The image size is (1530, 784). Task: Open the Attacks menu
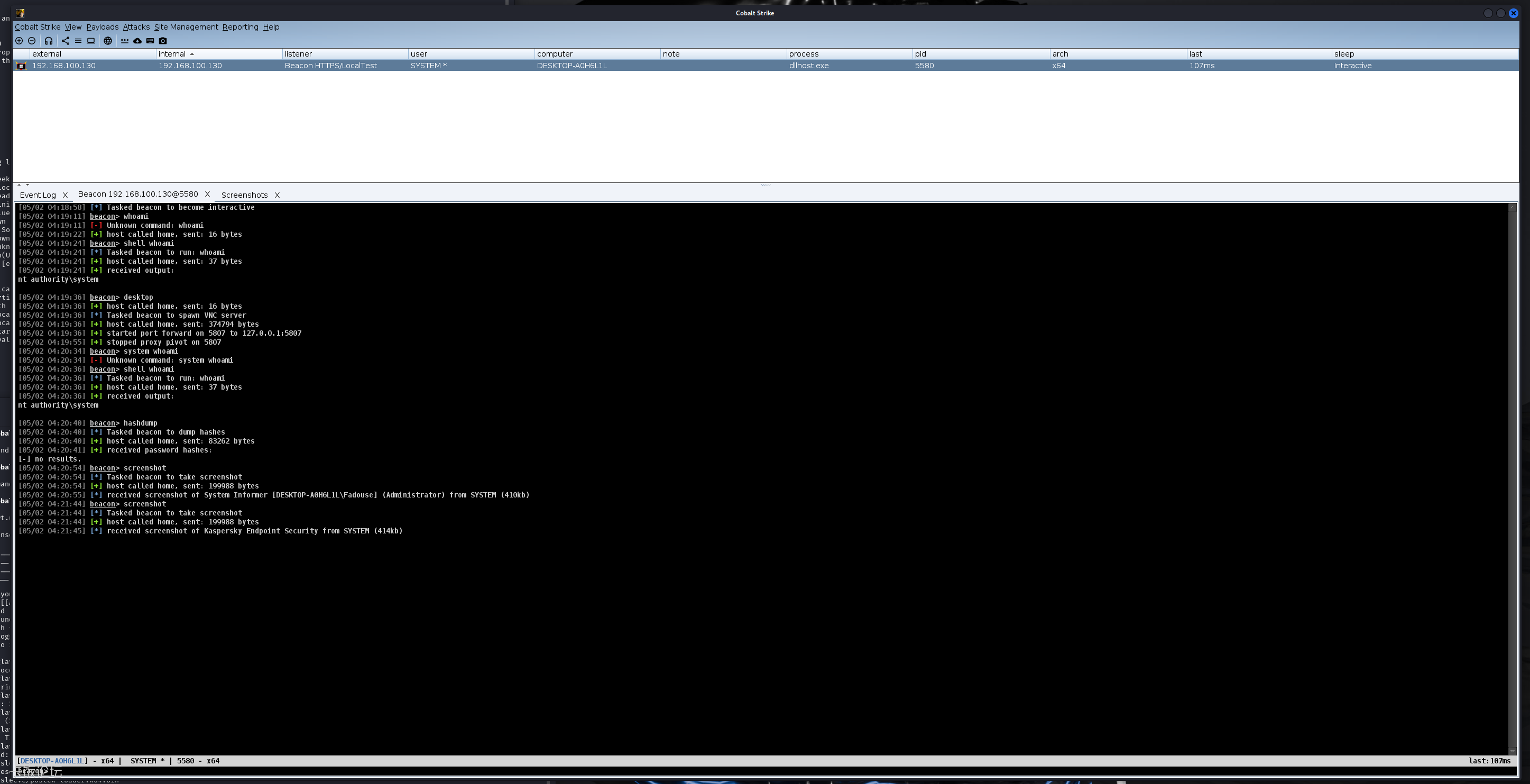136,27
